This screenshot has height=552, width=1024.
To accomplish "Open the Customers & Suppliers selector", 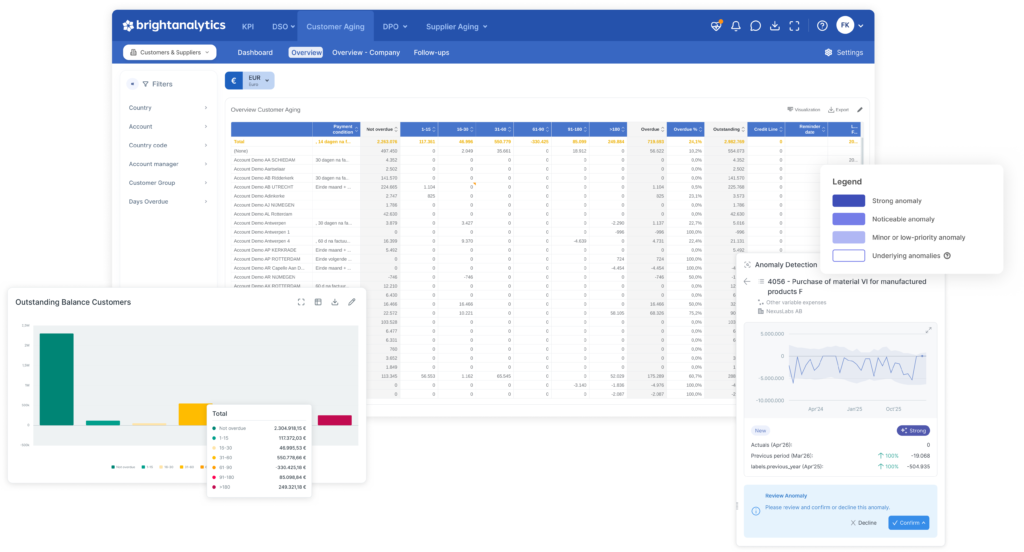I will click(x=170, y=52).
